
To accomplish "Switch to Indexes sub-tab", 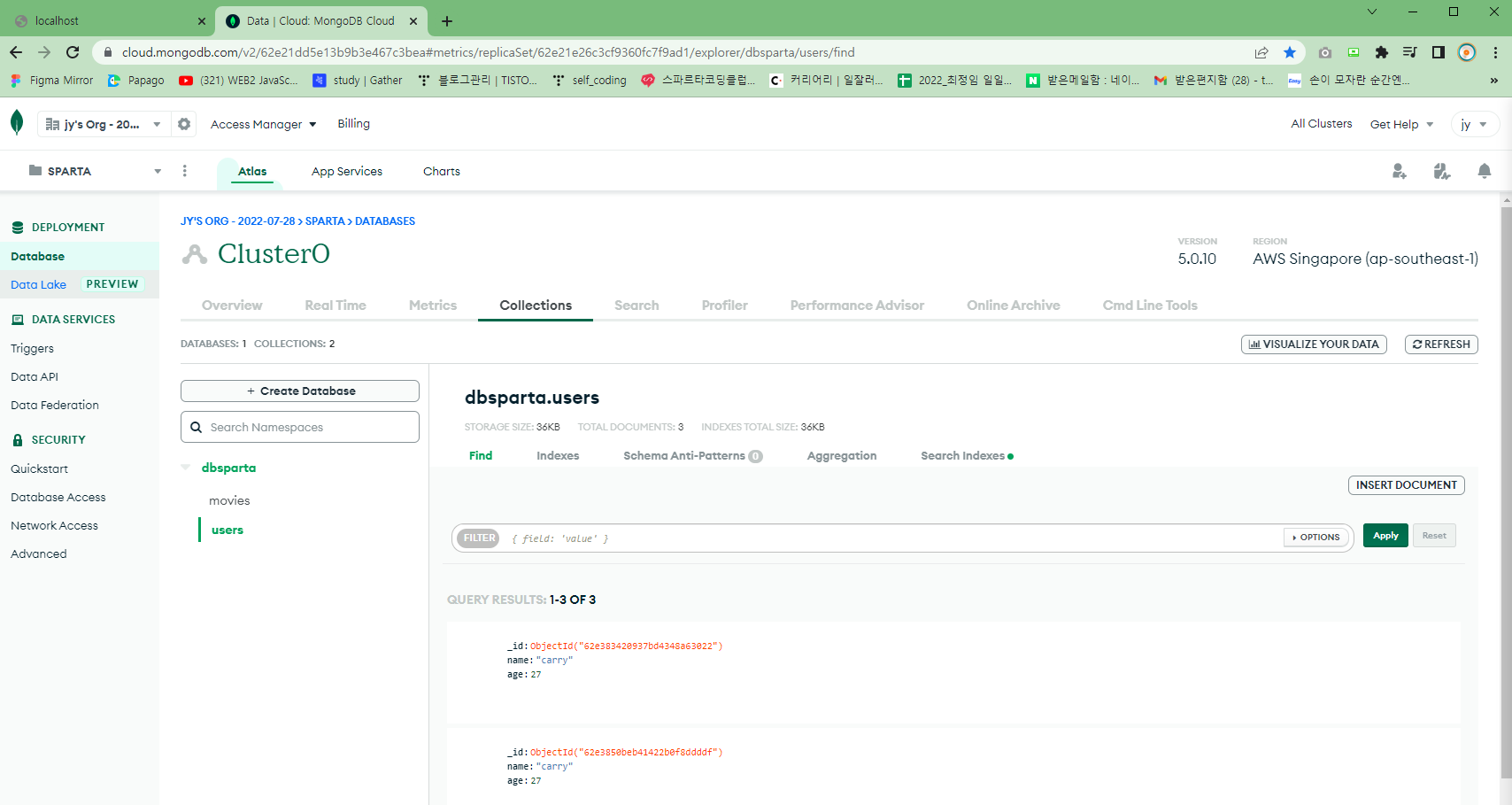I will pos(558,456).
